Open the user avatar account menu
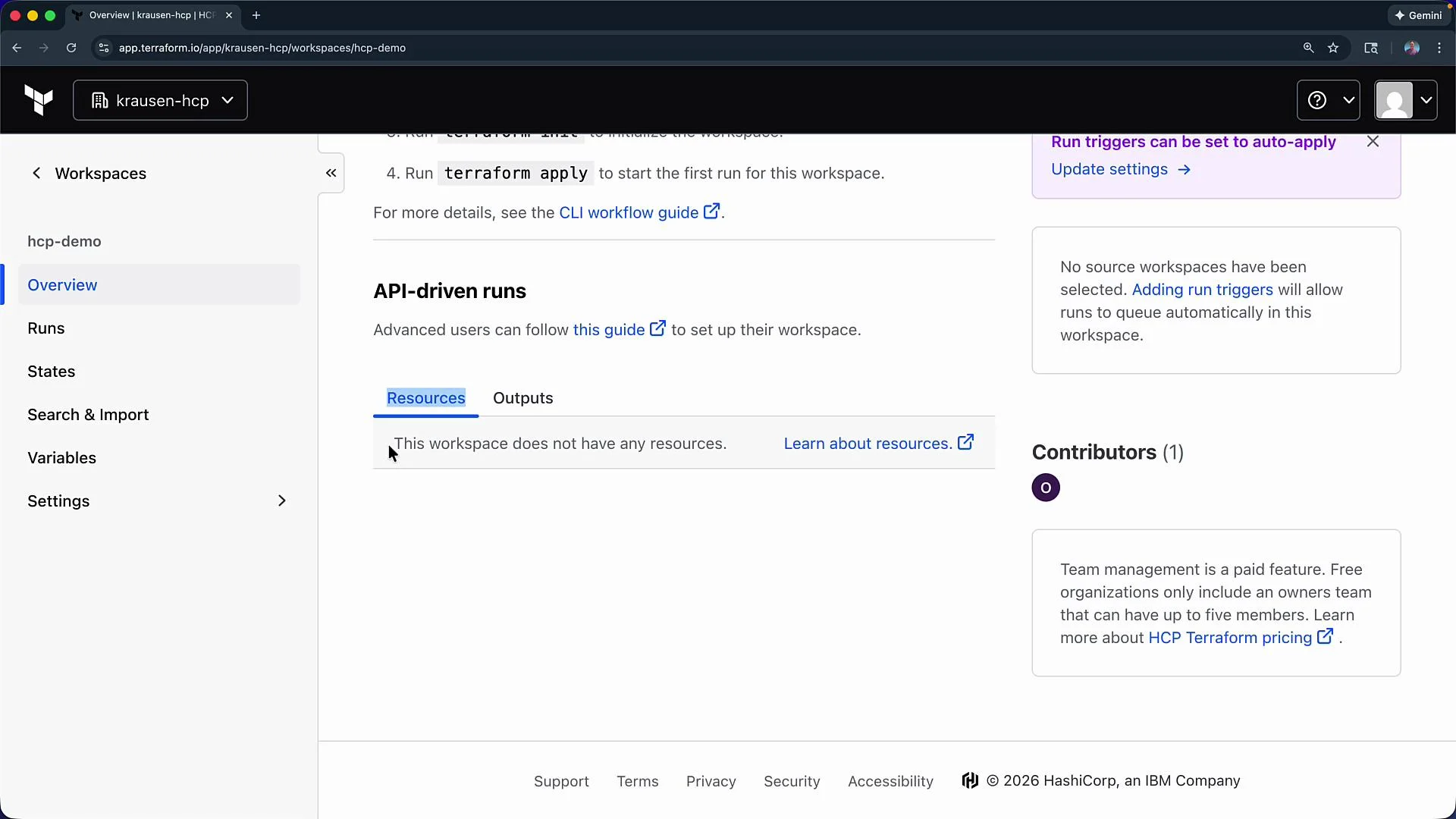1456x819 pixels. tap(1405, 100)
